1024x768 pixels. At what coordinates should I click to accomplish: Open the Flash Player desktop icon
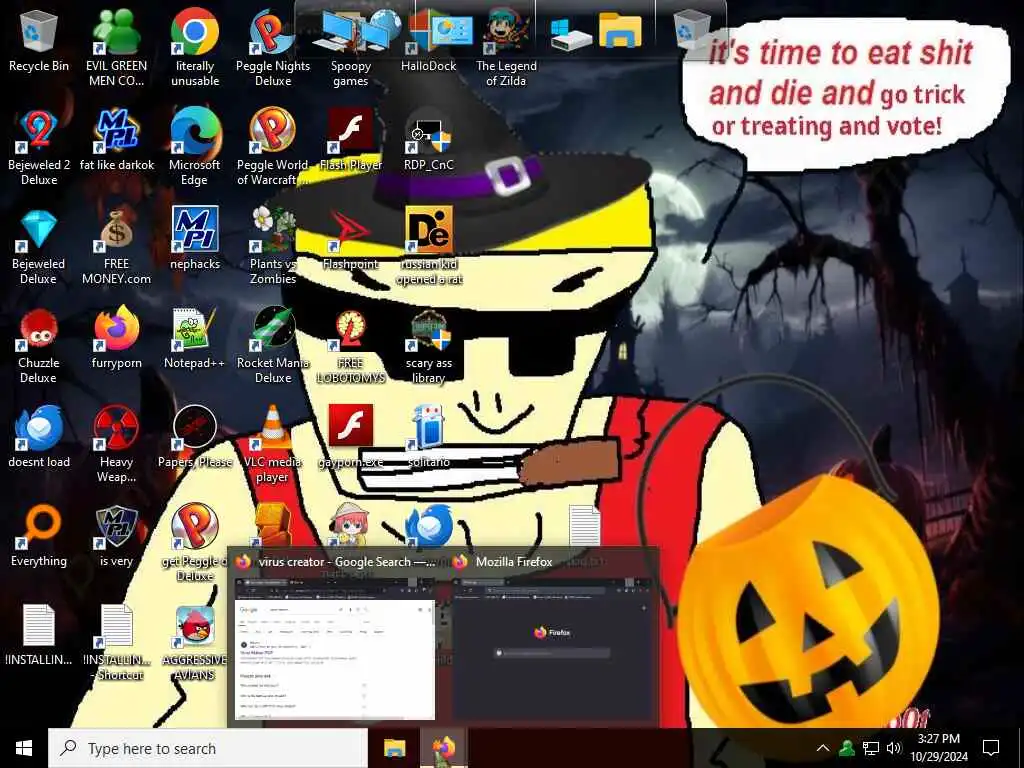351,140
